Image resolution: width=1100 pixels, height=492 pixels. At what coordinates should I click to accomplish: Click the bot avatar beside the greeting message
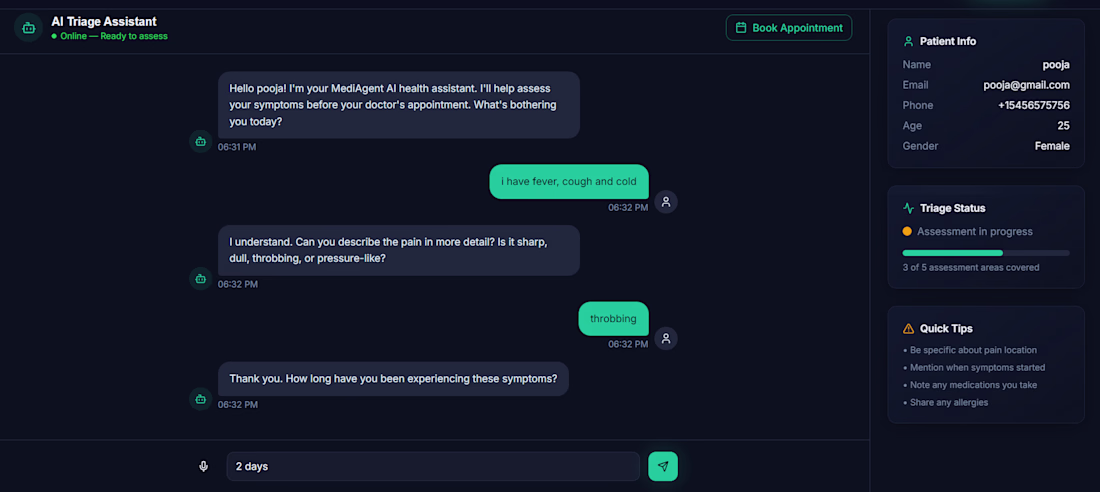201,141
